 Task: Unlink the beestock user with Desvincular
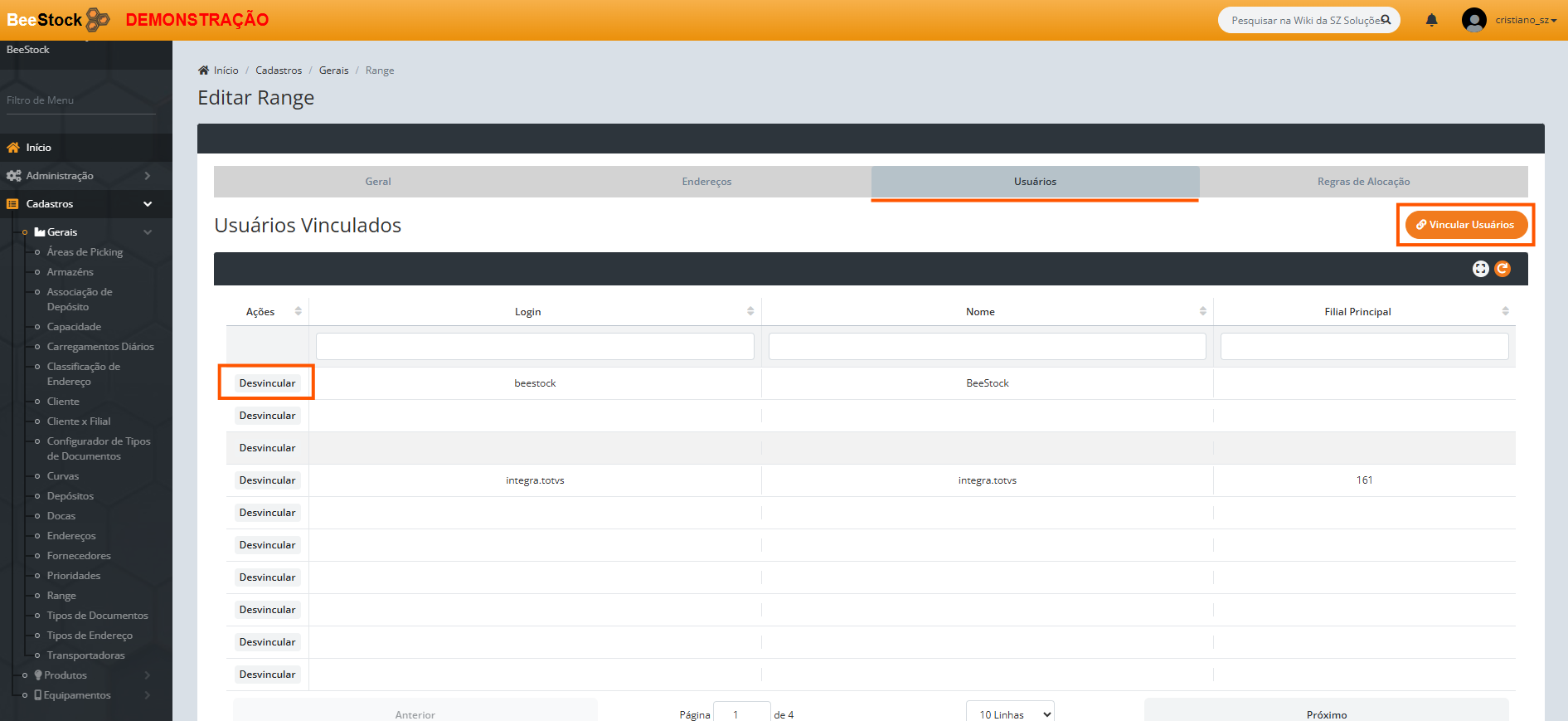[x=267, y=383]
